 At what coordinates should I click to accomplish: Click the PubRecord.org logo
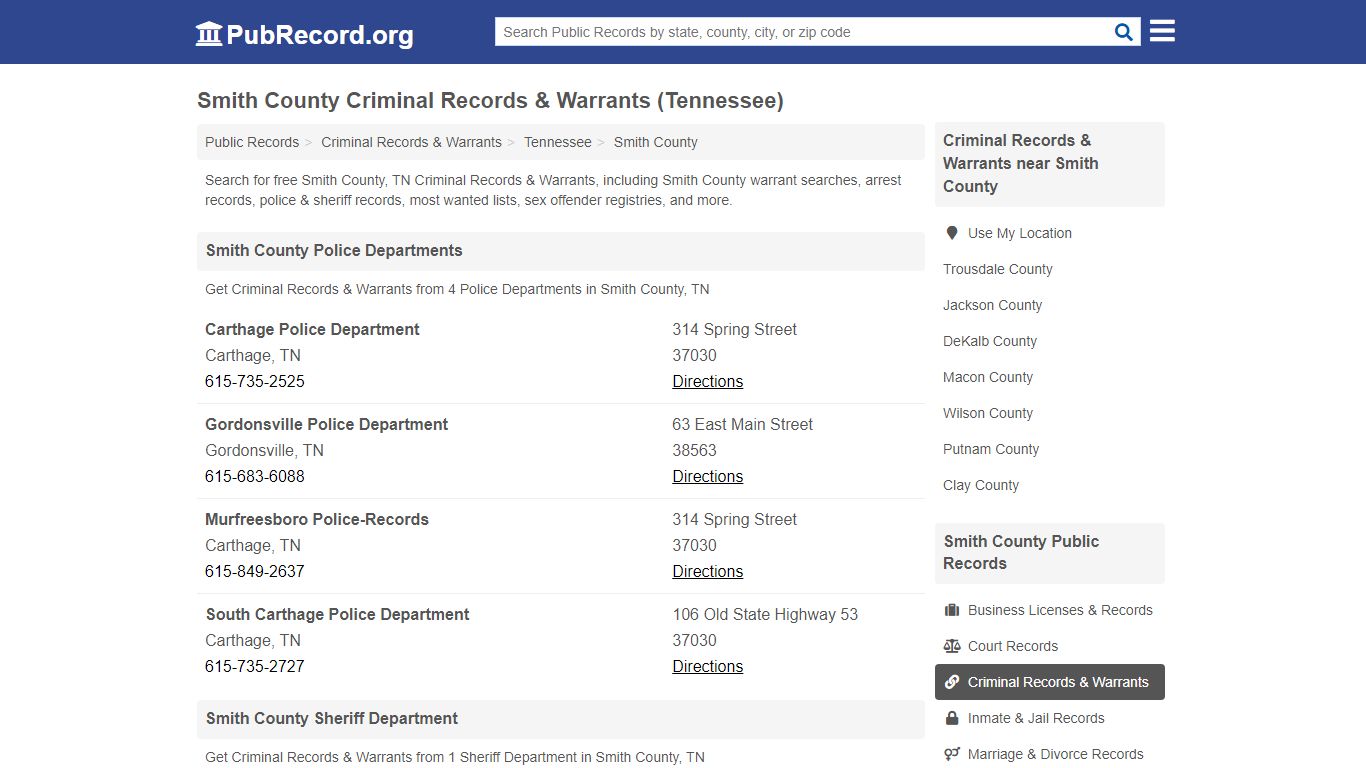pyautogui.click(x=304, y=34)
